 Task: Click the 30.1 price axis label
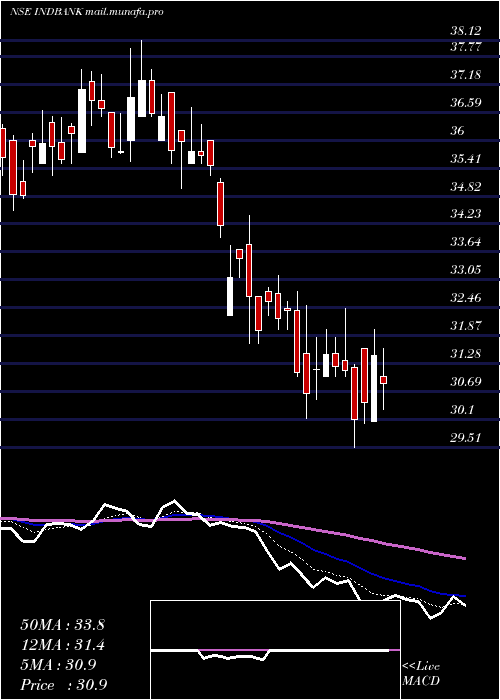[x=462, y=410]
